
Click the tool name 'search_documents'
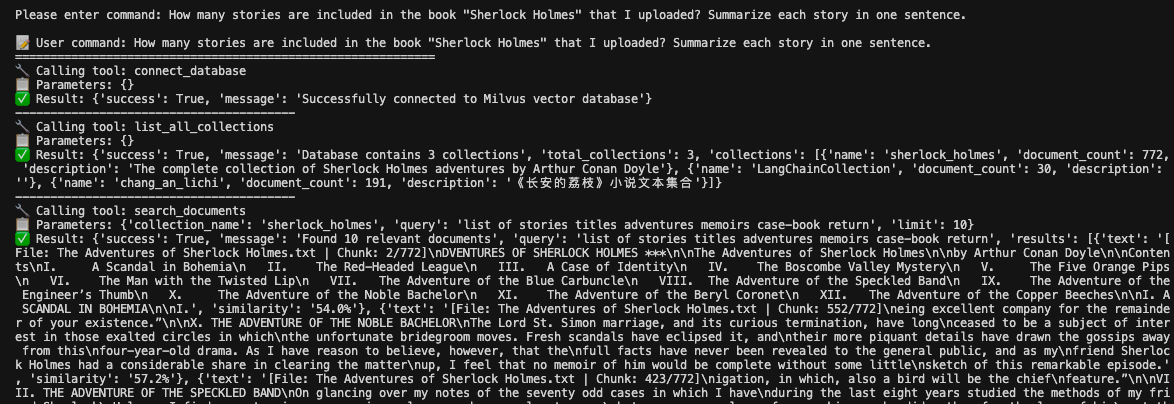[x=190, y=211]
